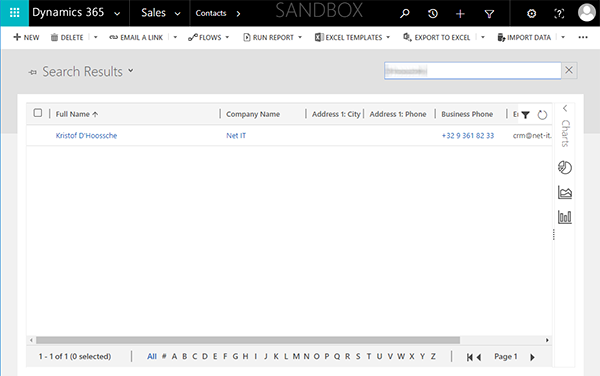The width and height of the screenshot is (600, 376).
Task: Go to next page arrow
Action: tap(532, 357)
